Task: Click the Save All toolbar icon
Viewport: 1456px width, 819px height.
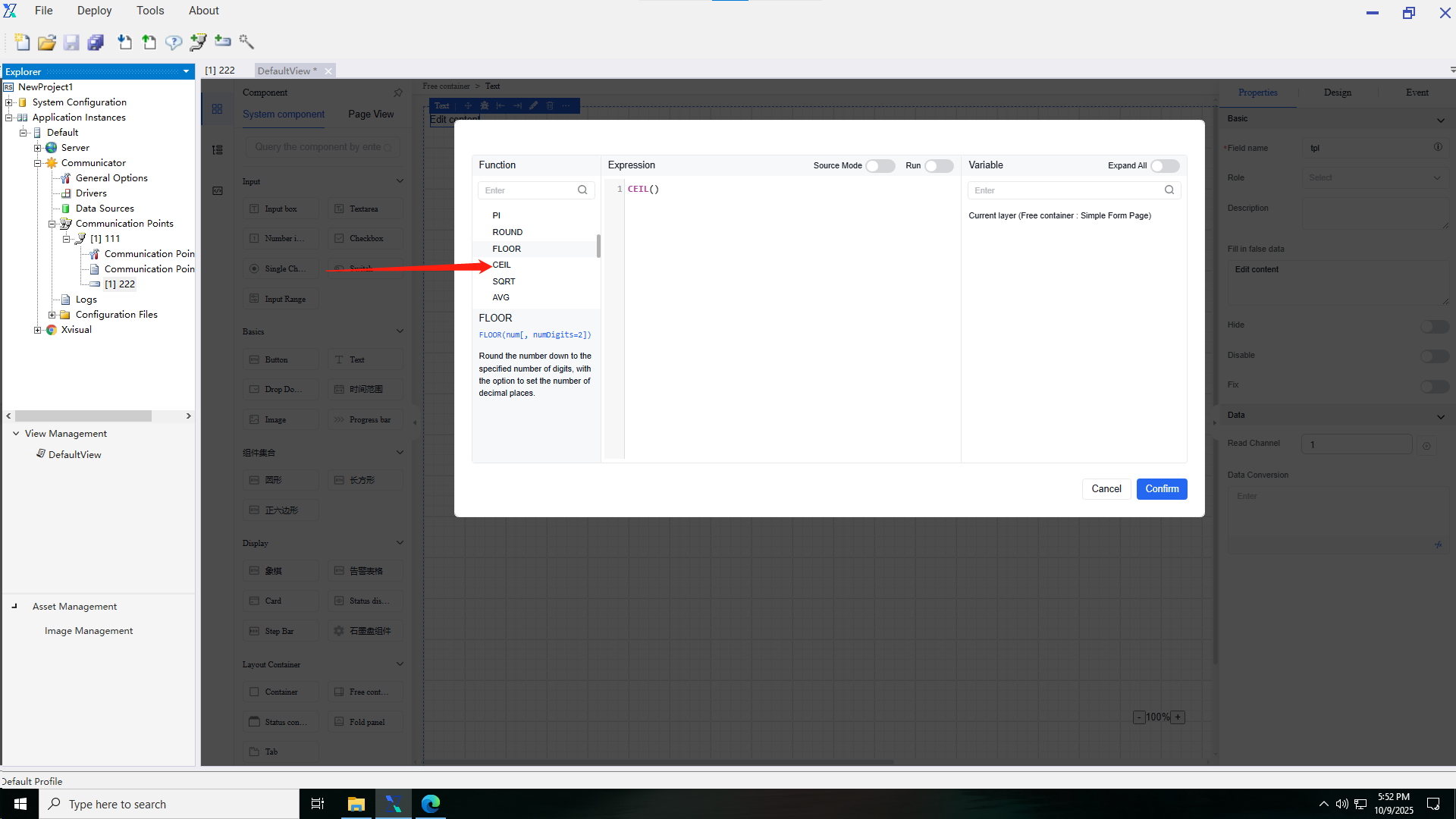Action: [96, 42]
